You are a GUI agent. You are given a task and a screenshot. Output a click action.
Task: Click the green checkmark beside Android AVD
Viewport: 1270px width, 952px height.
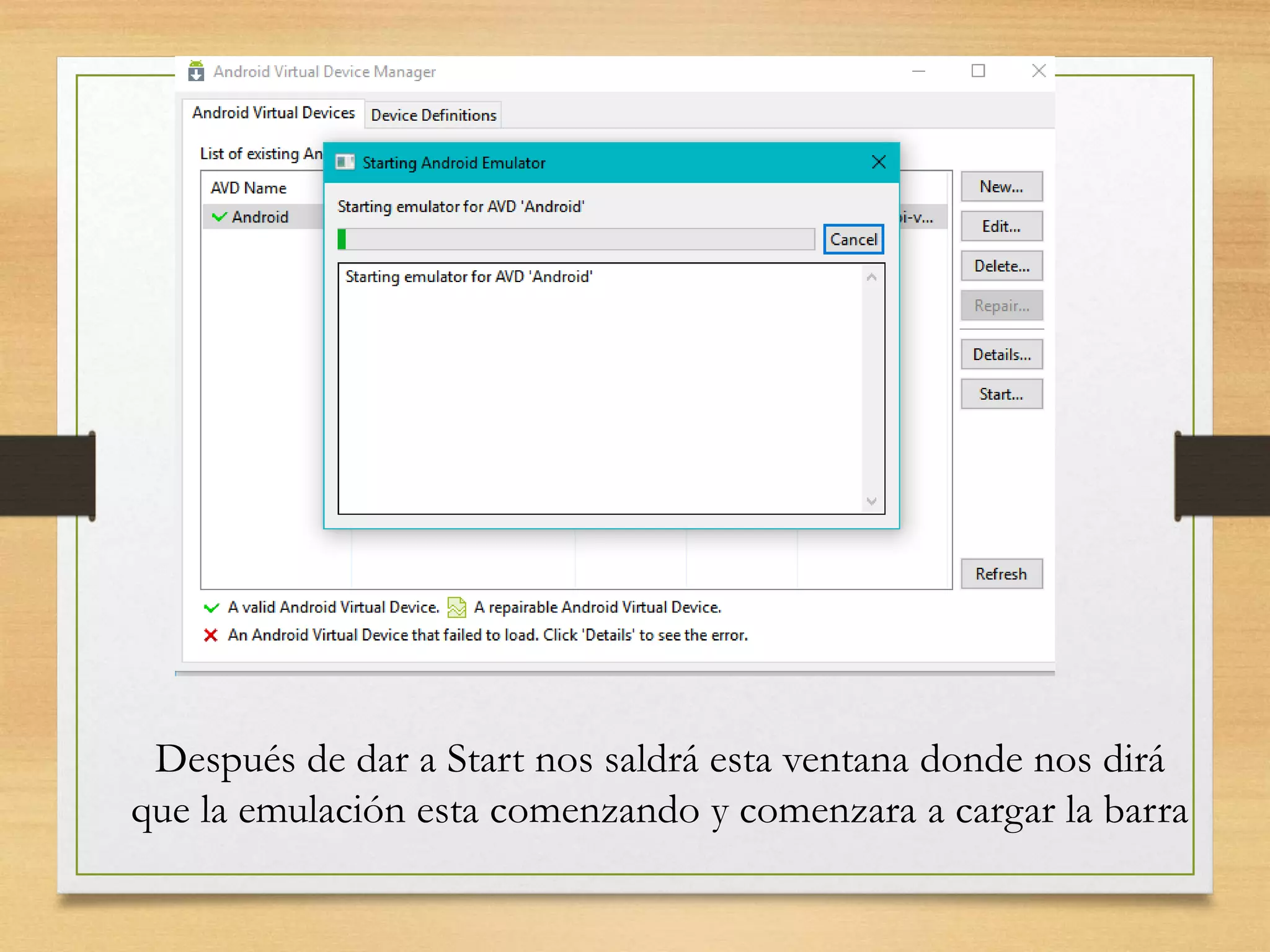point(219,217)
